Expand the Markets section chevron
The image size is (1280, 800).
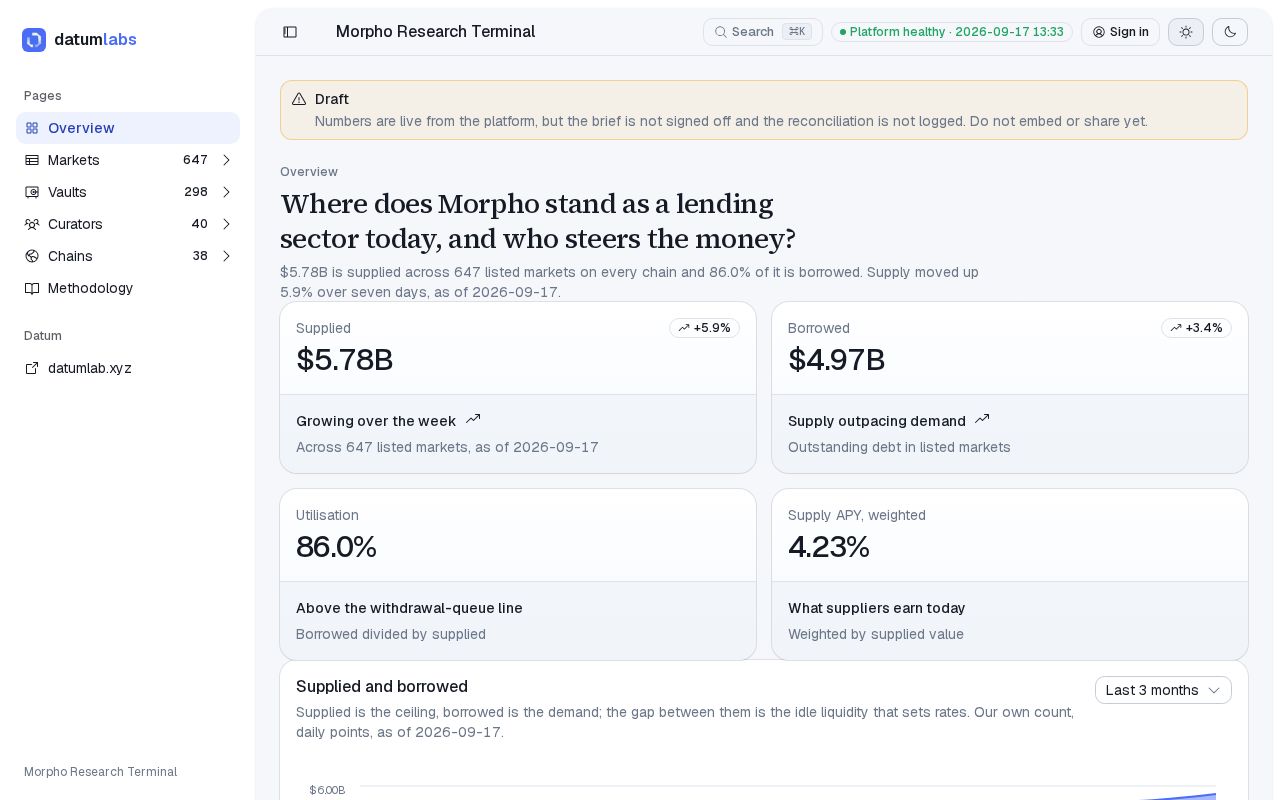[227, 160]
